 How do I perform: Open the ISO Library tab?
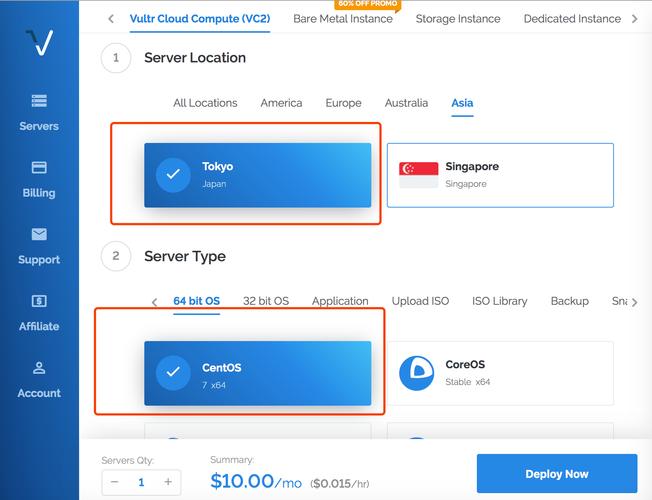(x=499, y=301)
